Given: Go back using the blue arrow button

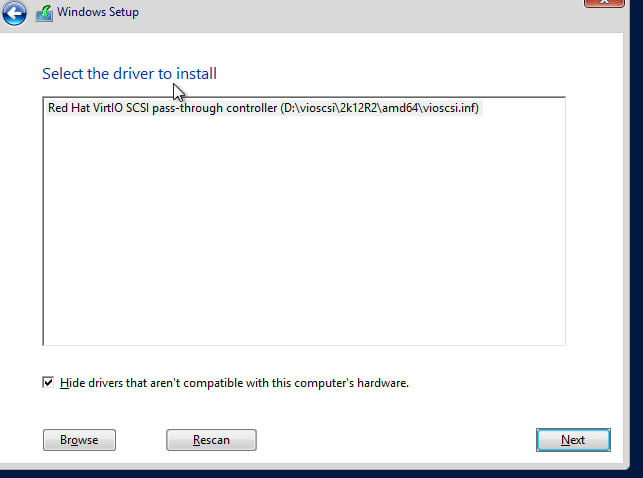Looking at the screenshot, I should 14,13.
